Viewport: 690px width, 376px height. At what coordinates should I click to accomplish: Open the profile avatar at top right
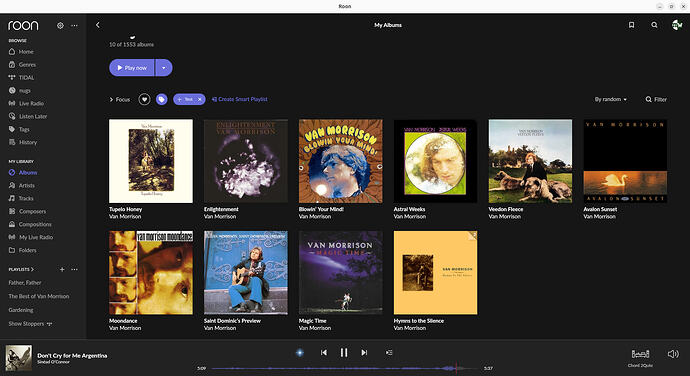pos(677,25)
